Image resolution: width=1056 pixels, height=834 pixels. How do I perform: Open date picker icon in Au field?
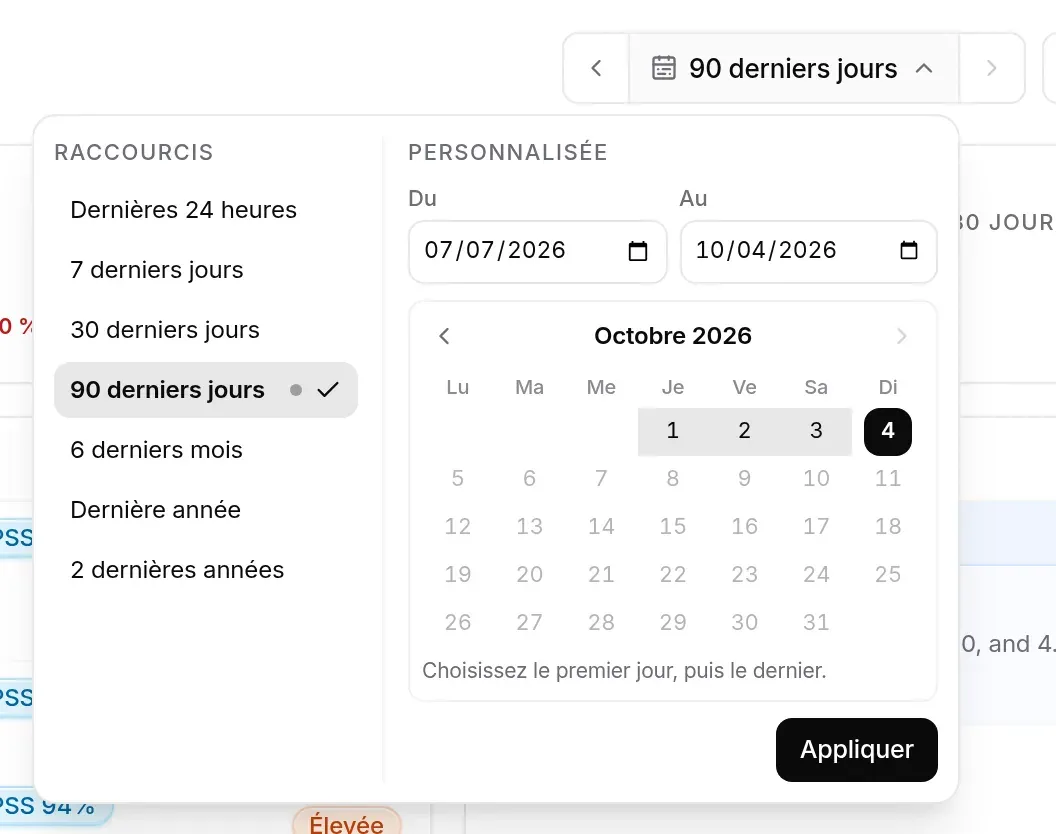pos(909,251)
